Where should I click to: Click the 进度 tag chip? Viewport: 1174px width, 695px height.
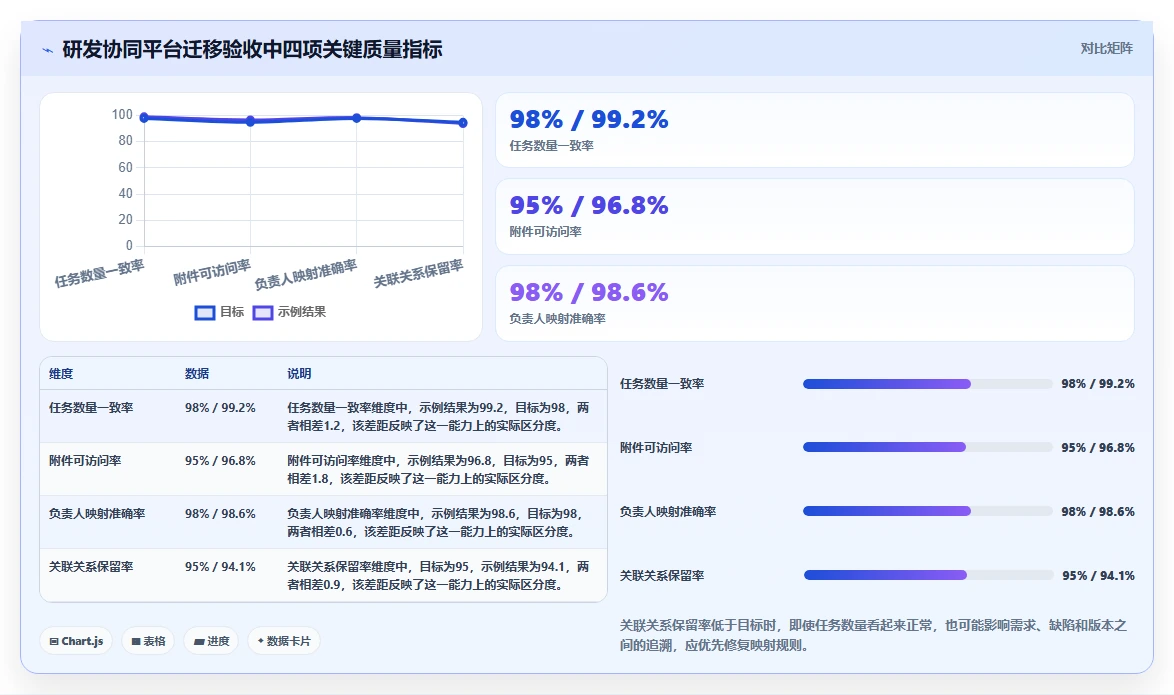coord(211,641)
